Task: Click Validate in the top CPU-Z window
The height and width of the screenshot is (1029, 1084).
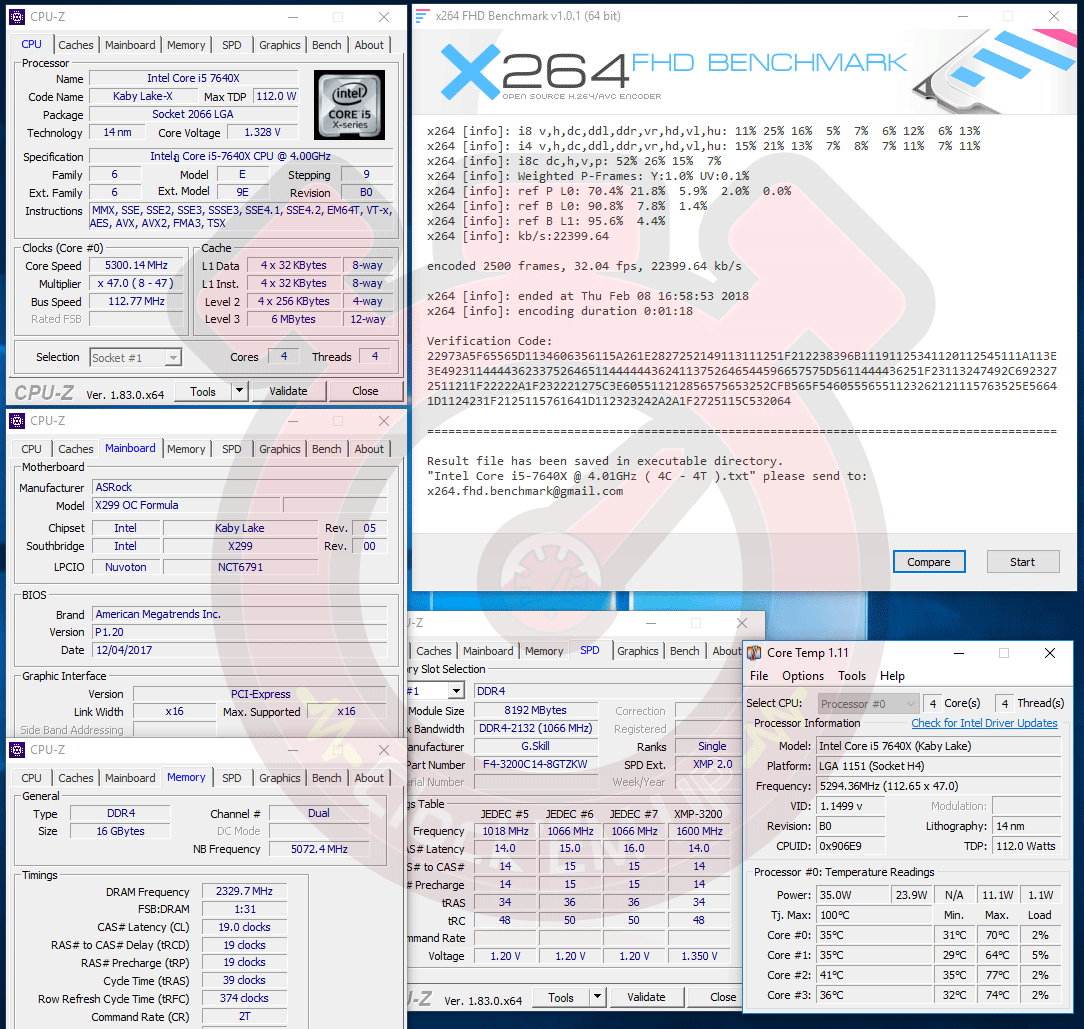Action: click(288, 391)
